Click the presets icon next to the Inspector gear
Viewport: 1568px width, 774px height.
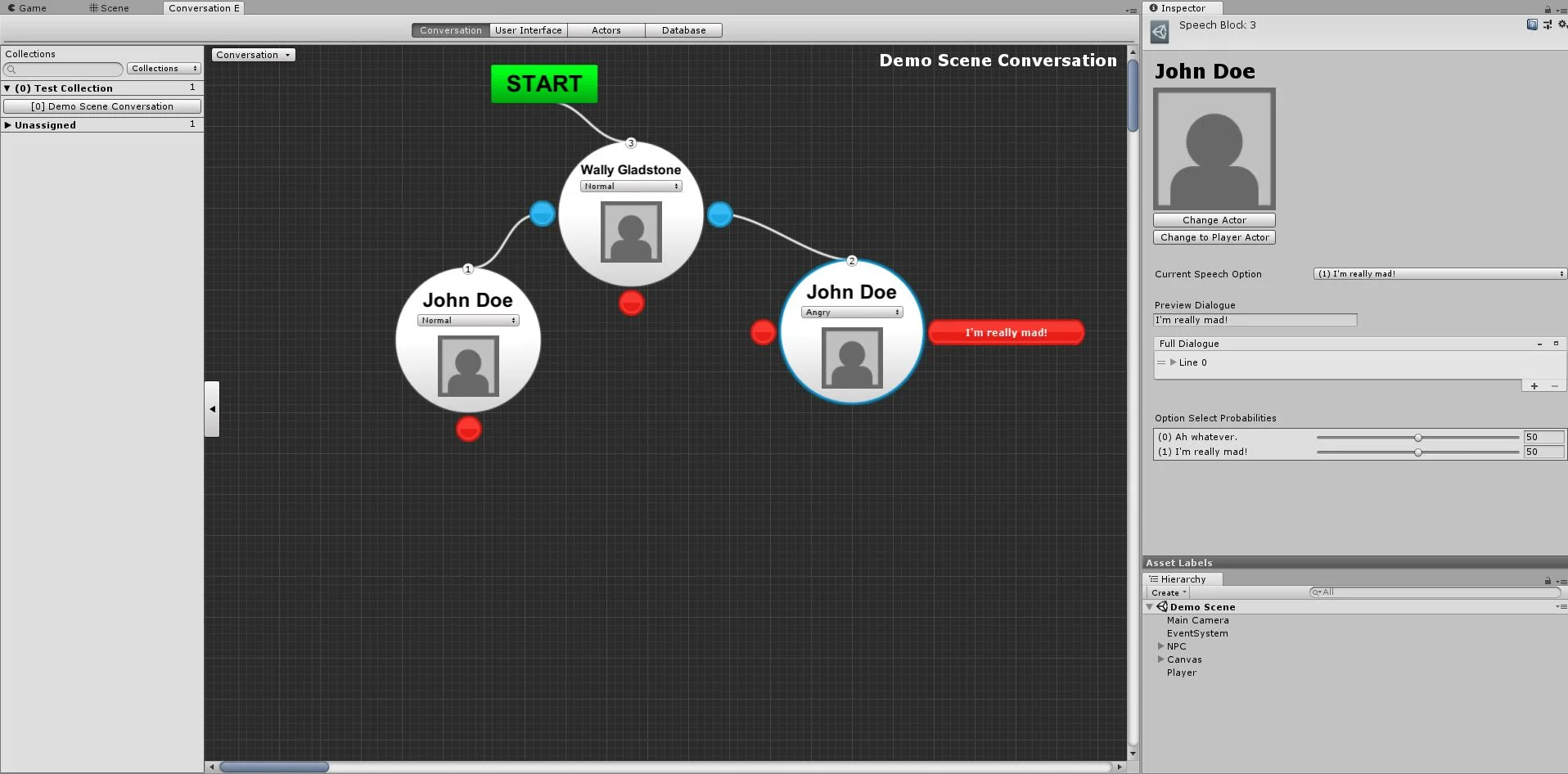[1547, 25]
